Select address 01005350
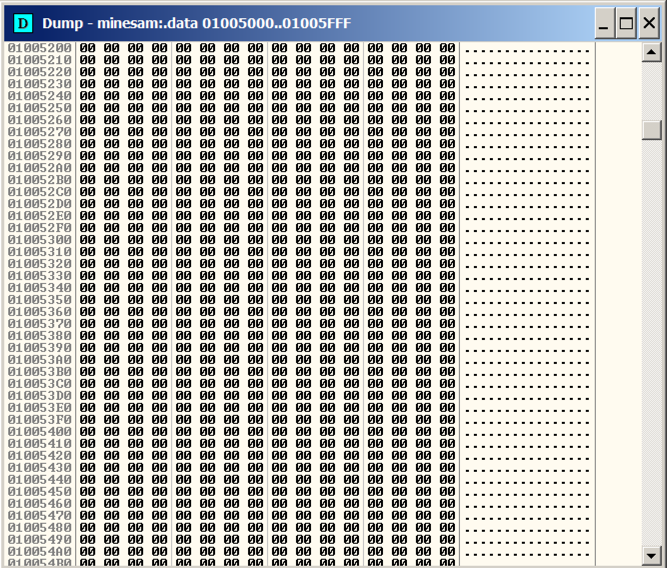The width and height of the screenshot is (667, 568). click(40, 300)
